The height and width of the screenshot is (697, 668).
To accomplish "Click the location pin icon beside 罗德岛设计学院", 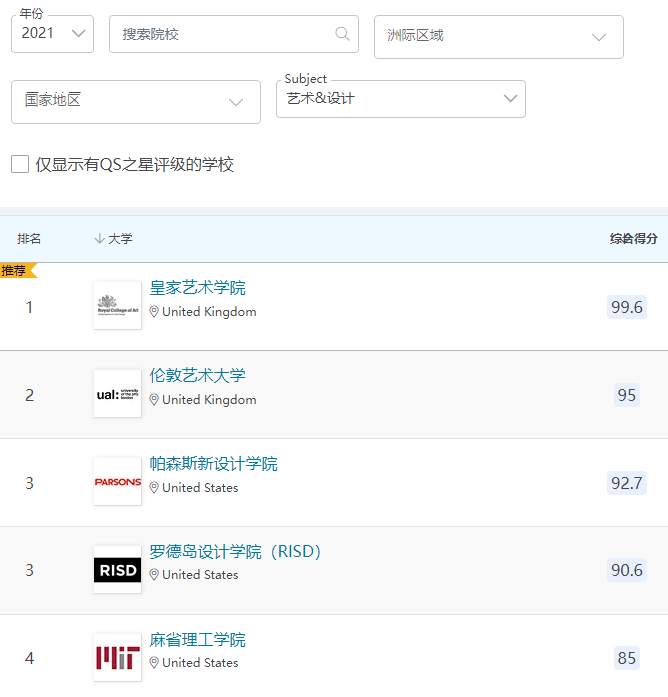I will 154,575.
